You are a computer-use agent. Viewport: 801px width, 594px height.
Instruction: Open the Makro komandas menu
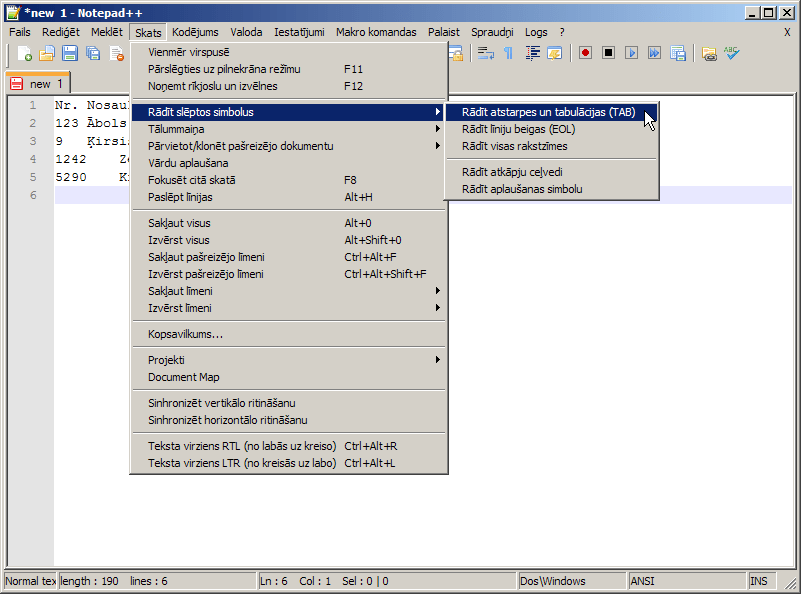(376, 32)
